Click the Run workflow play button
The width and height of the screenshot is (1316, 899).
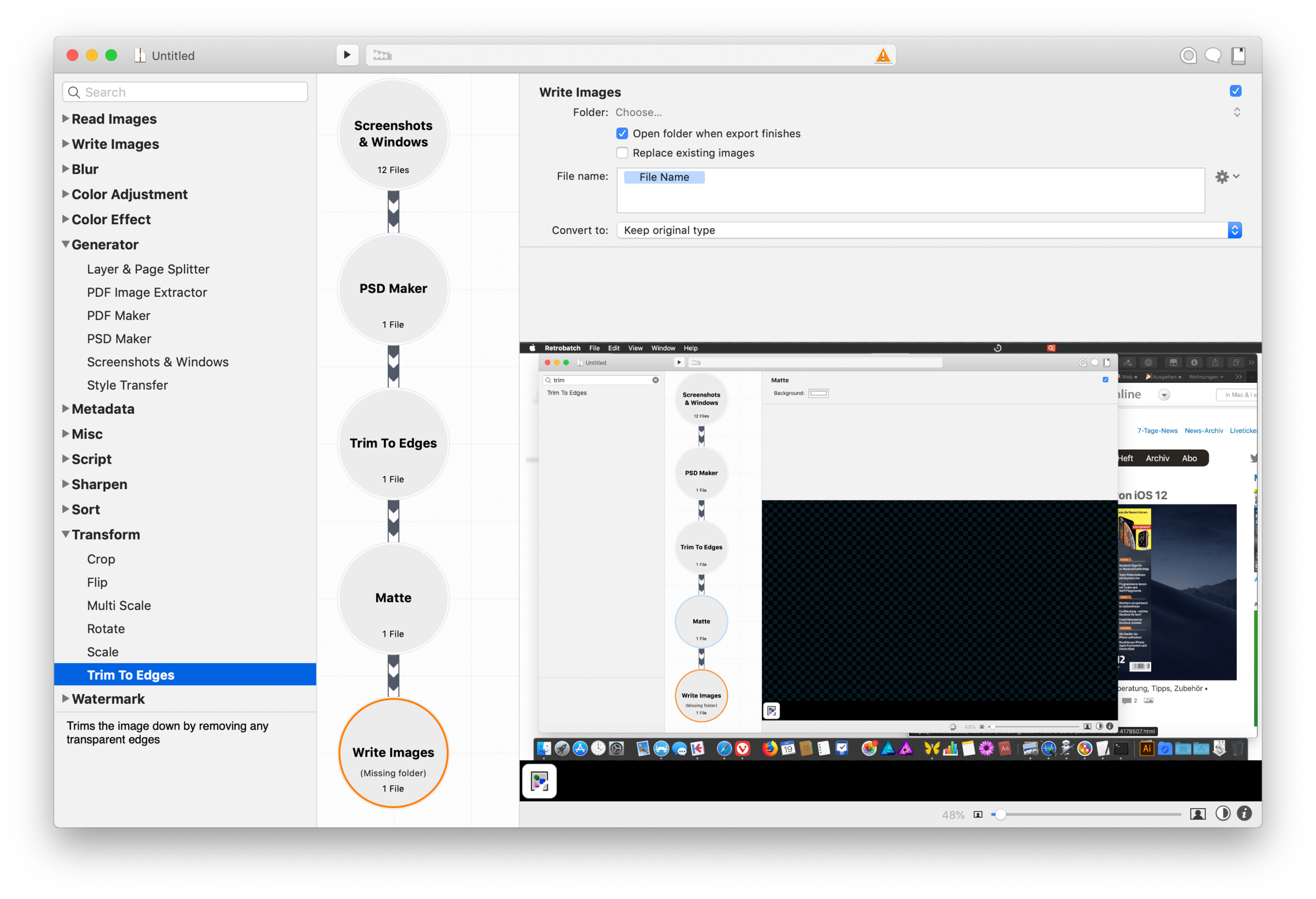(346, 55)
